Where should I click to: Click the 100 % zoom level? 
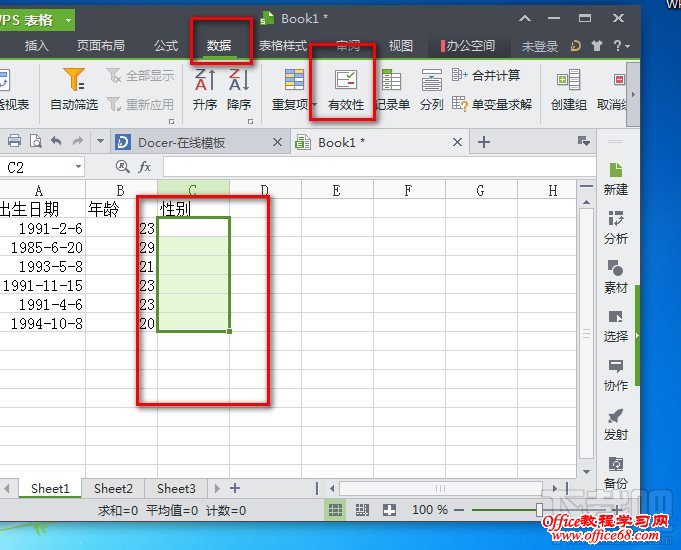tap(430, 510)
